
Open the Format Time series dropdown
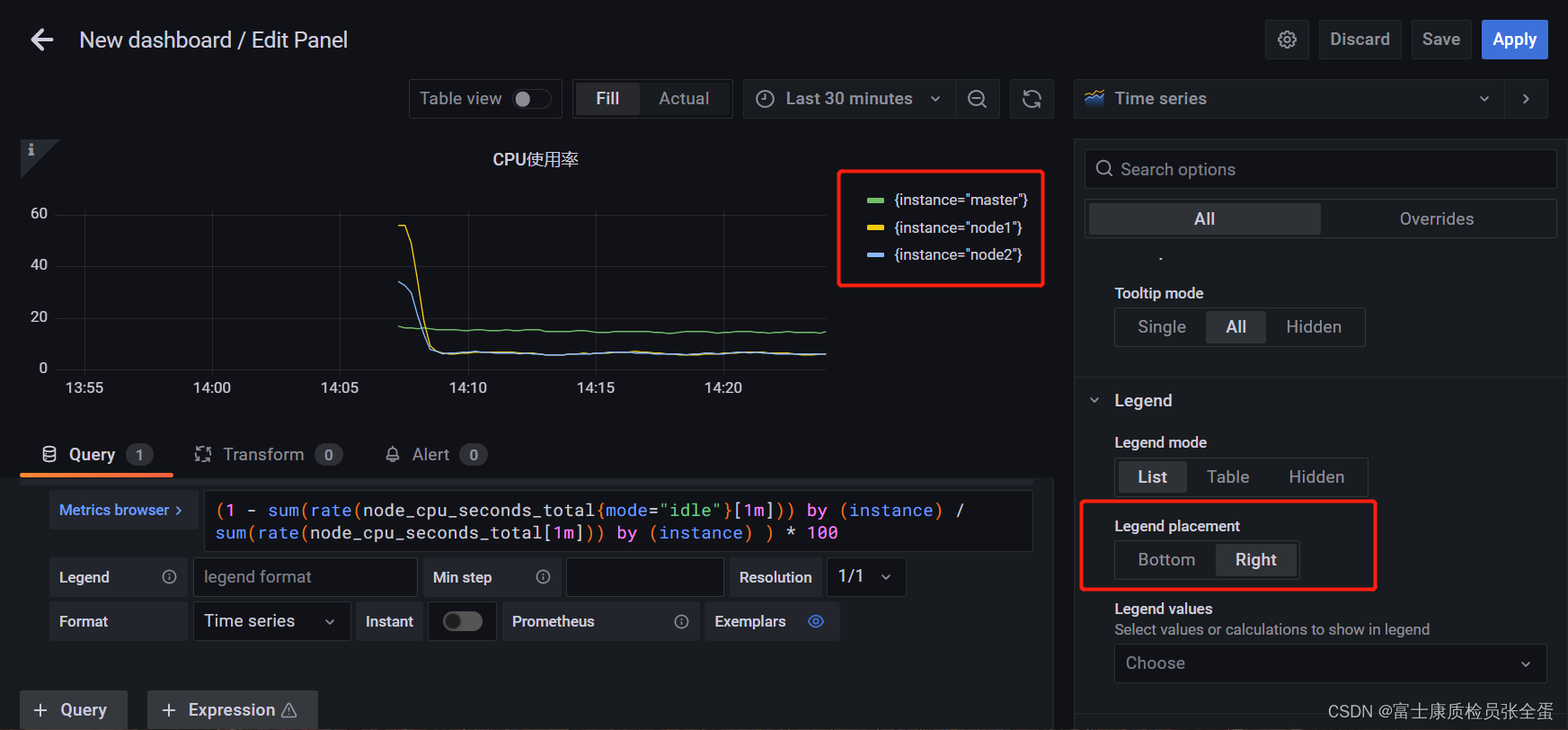click(x=271, y=621)
